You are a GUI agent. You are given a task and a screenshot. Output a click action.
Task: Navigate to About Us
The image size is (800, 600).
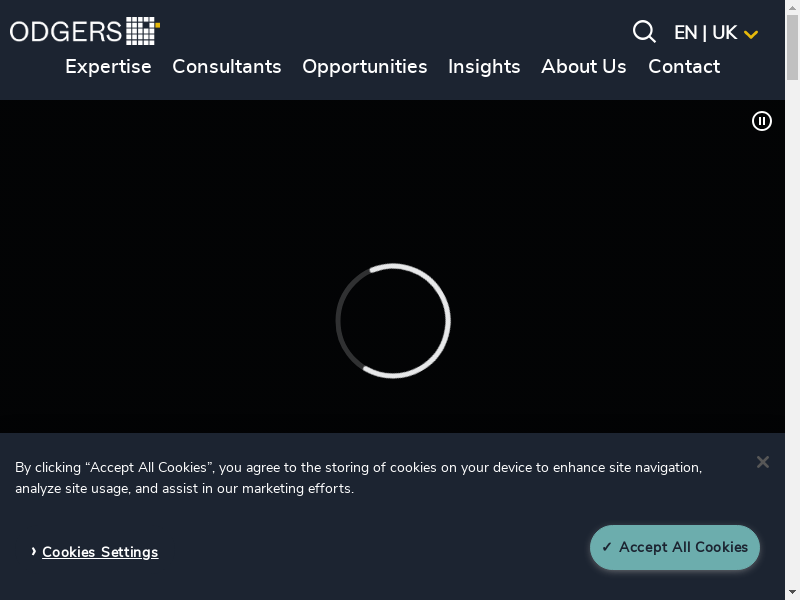click(584, 67)
